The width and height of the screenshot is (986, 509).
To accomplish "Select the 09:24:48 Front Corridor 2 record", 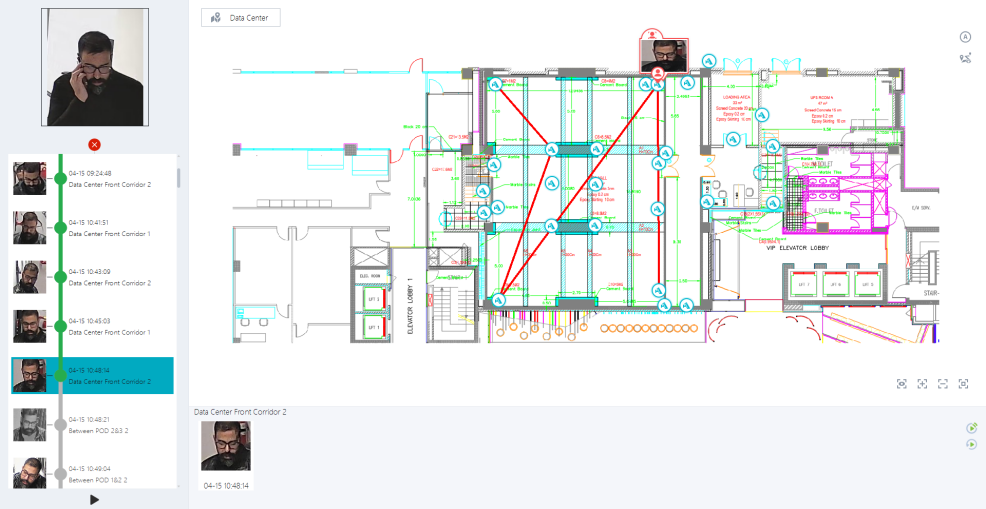I will point(110,179).
